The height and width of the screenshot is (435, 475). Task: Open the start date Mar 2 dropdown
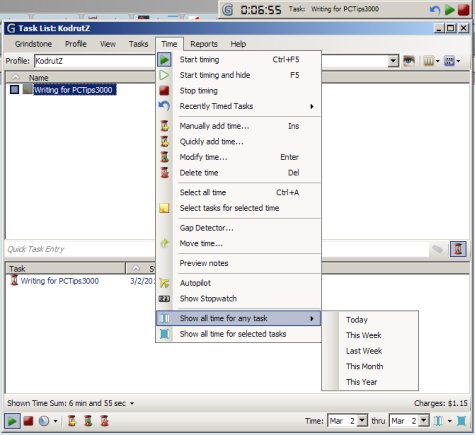362,421
